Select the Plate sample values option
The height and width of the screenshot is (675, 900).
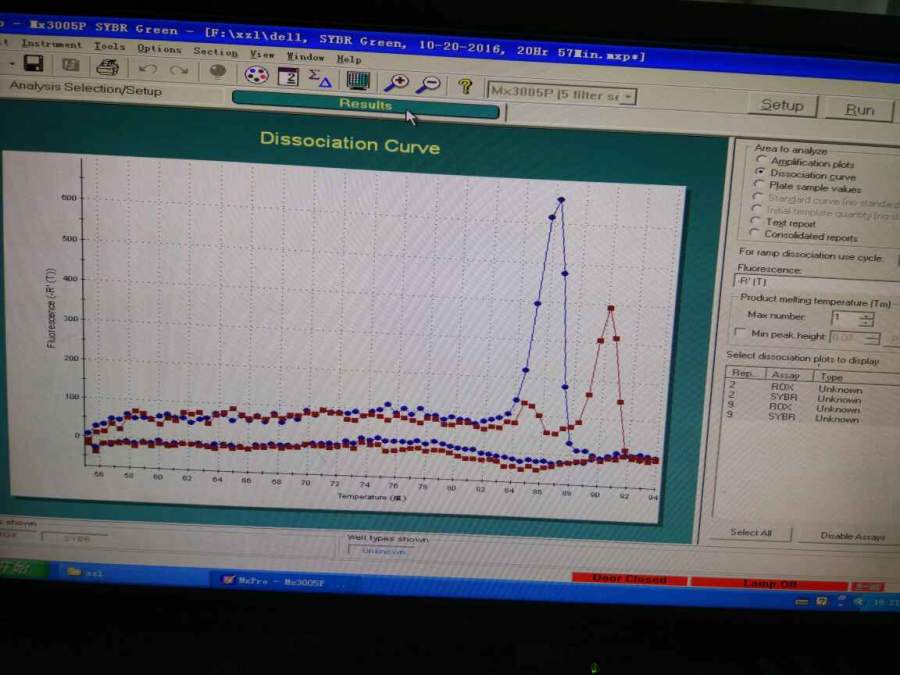[815, 187]
